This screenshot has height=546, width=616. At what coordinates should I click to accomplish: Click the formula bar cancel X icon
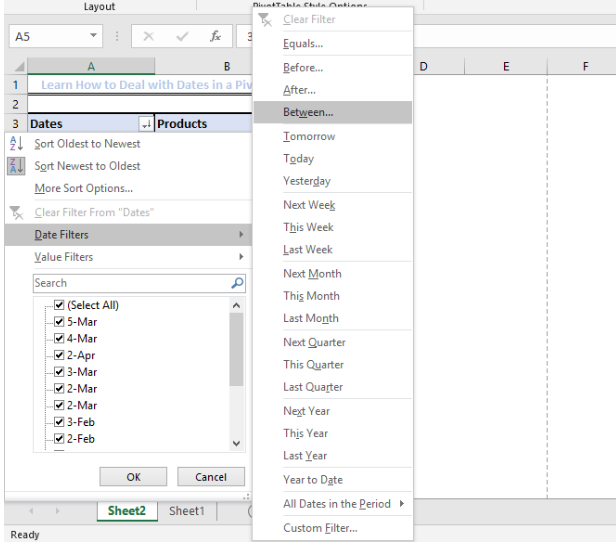148,37
